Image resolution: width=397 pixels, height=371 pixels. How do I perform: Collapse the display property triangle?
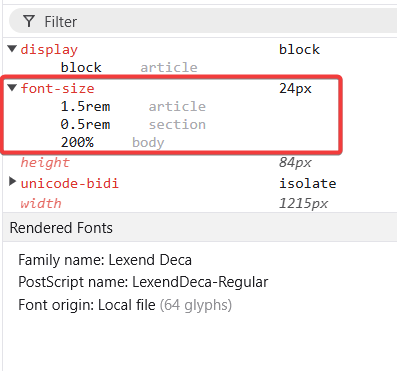[12, 49]
